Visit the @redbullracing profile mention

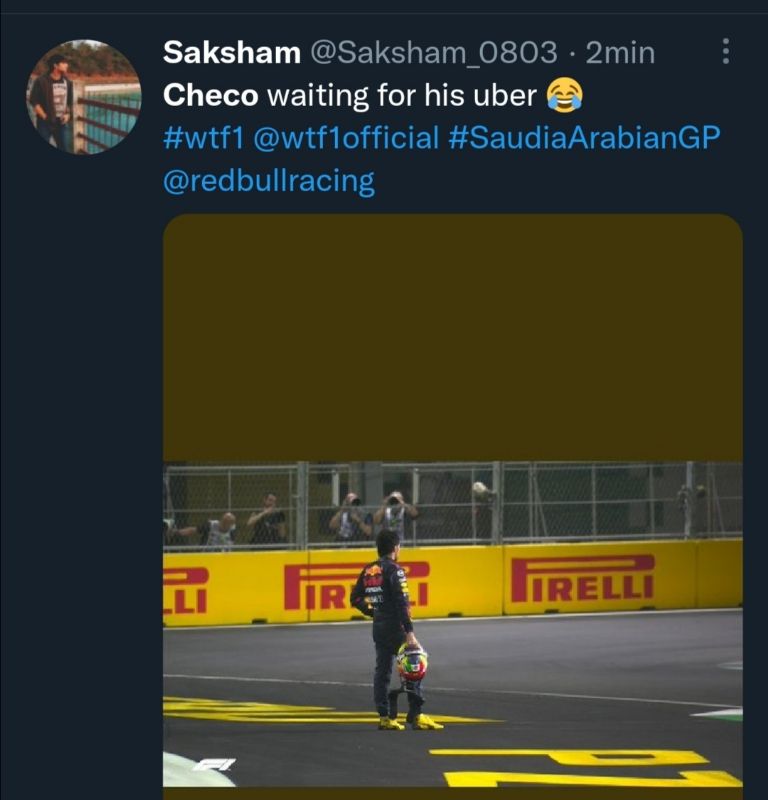[269, 181]
